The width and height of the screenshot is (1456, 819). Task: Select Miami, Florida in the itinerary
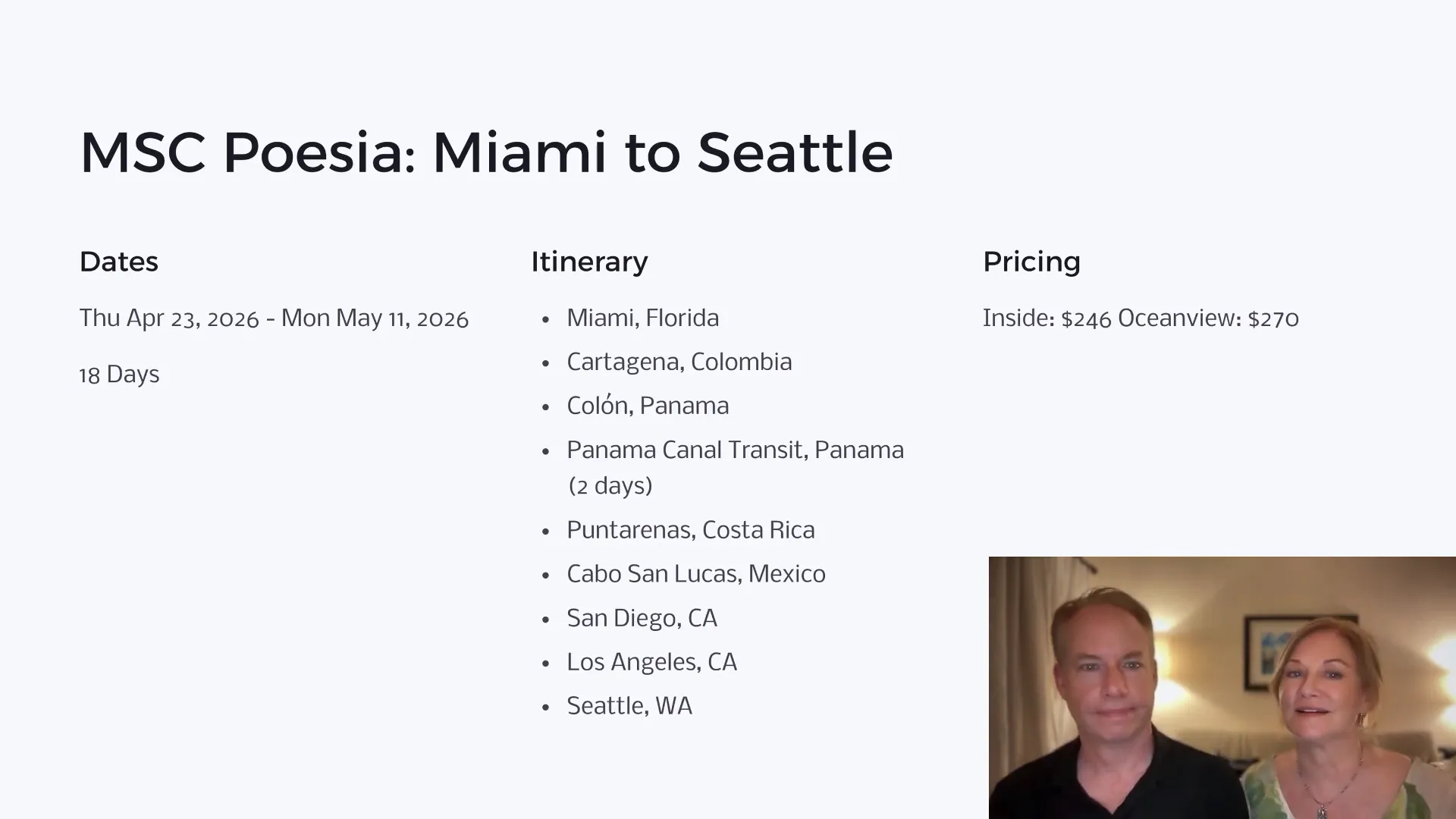point(642,318)
